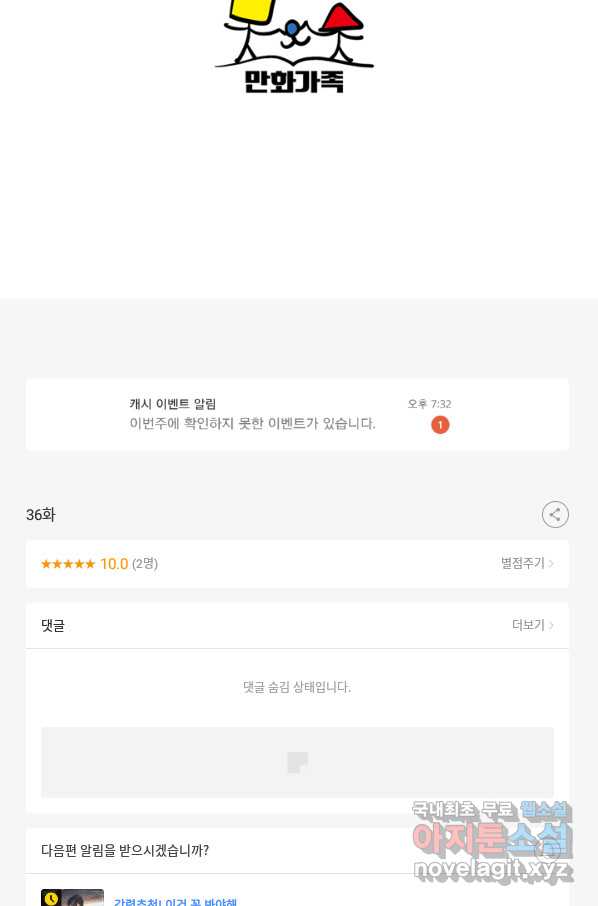Click 더보기 to see more comments

(528, 625)
